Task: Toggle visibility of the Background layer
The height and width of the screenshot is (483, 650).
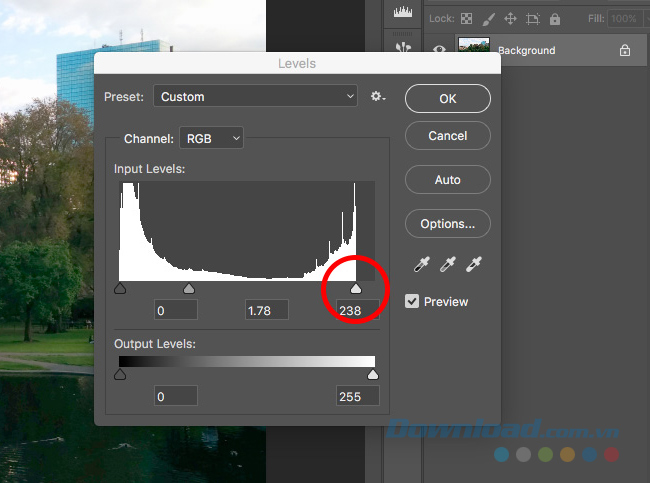Action: 439,50
